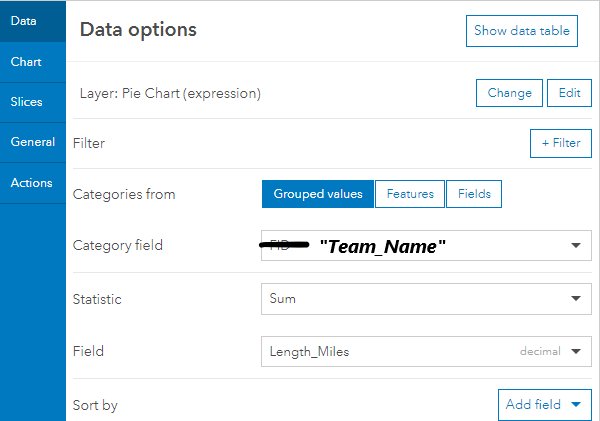Click the Layer: Pie Chart (expression) label

click(170, 94)
